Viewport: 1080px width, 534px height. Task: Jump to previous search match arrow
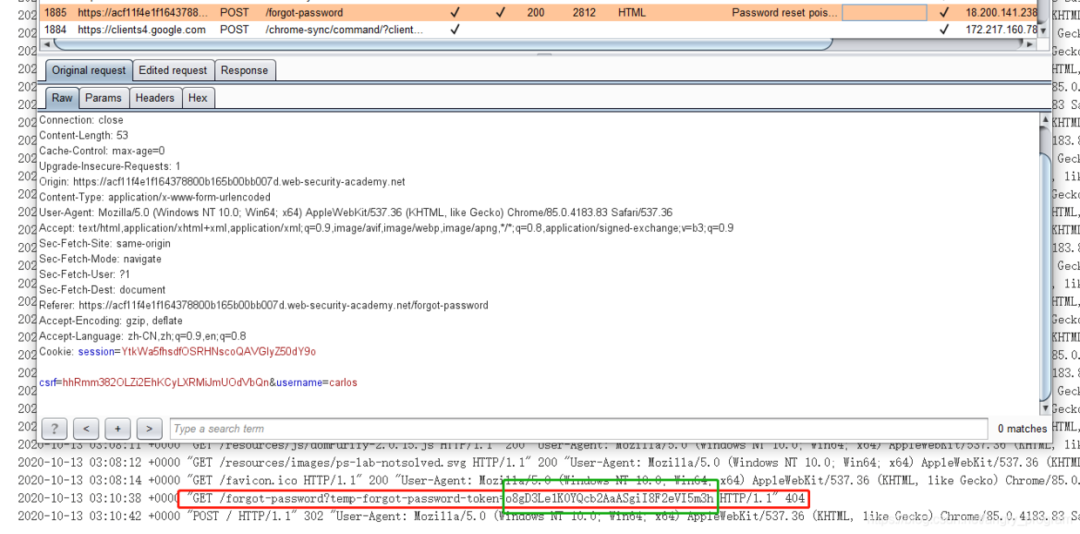click(x=86, y=429)
